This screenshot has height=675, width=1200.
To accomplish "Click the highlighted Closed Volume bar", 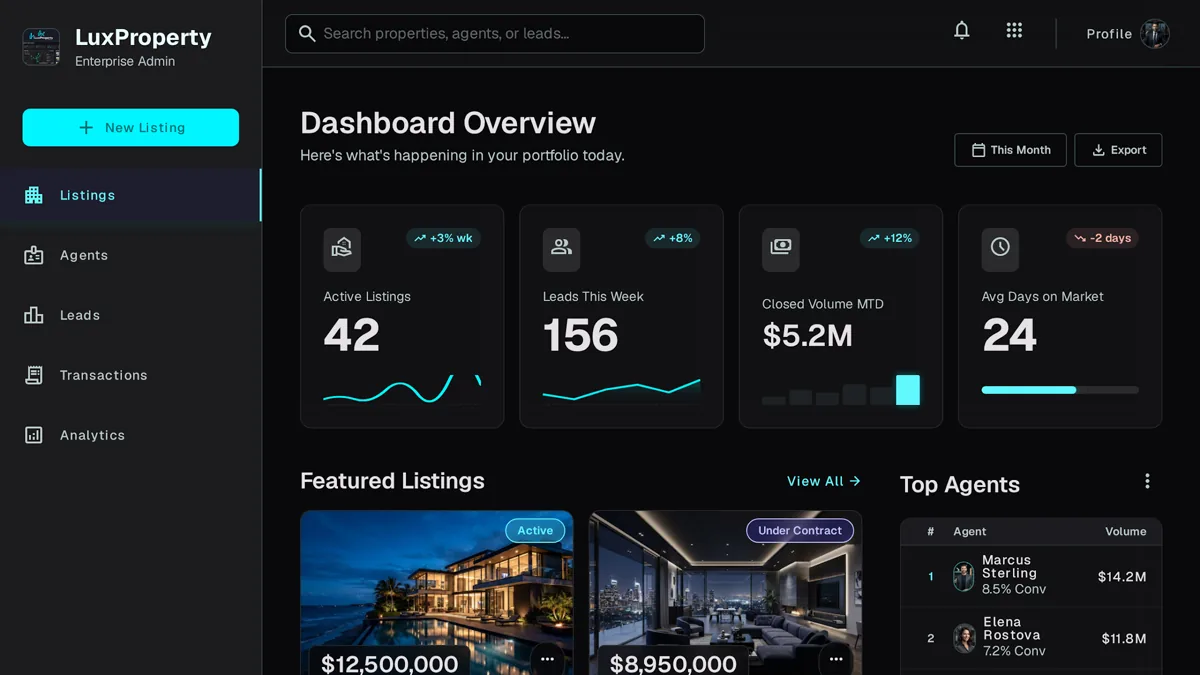I will point(908,390).
